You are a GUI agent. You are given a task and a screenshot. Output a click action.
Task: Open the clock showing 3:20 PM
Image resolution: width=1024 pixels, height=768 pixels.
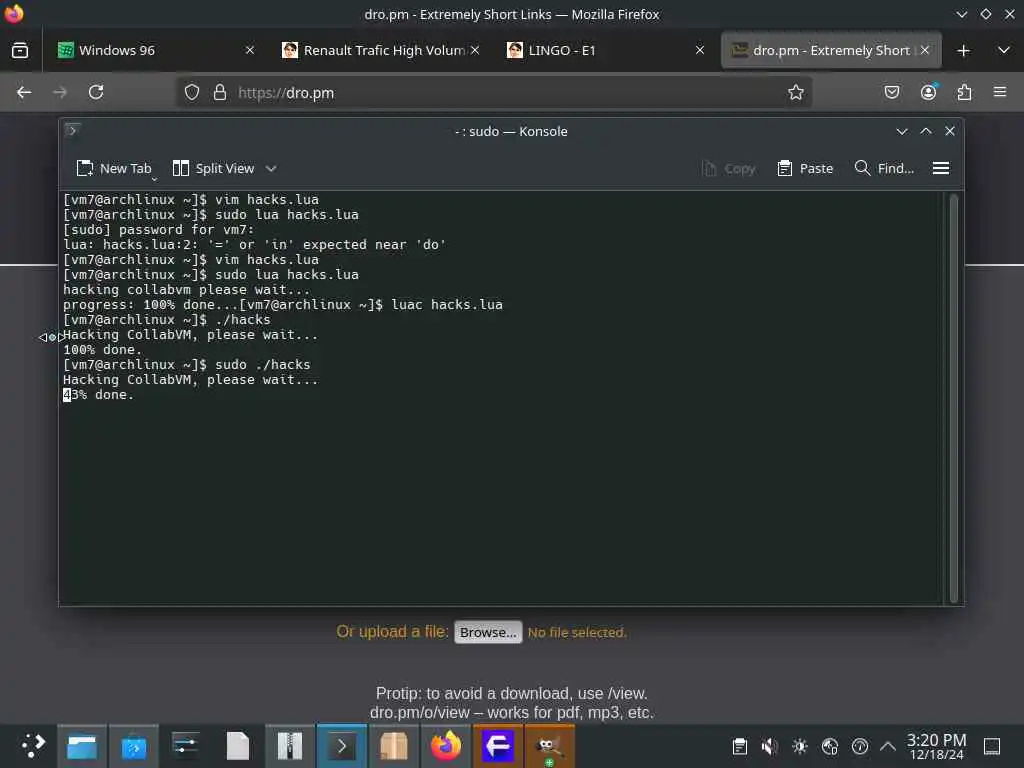936,746
